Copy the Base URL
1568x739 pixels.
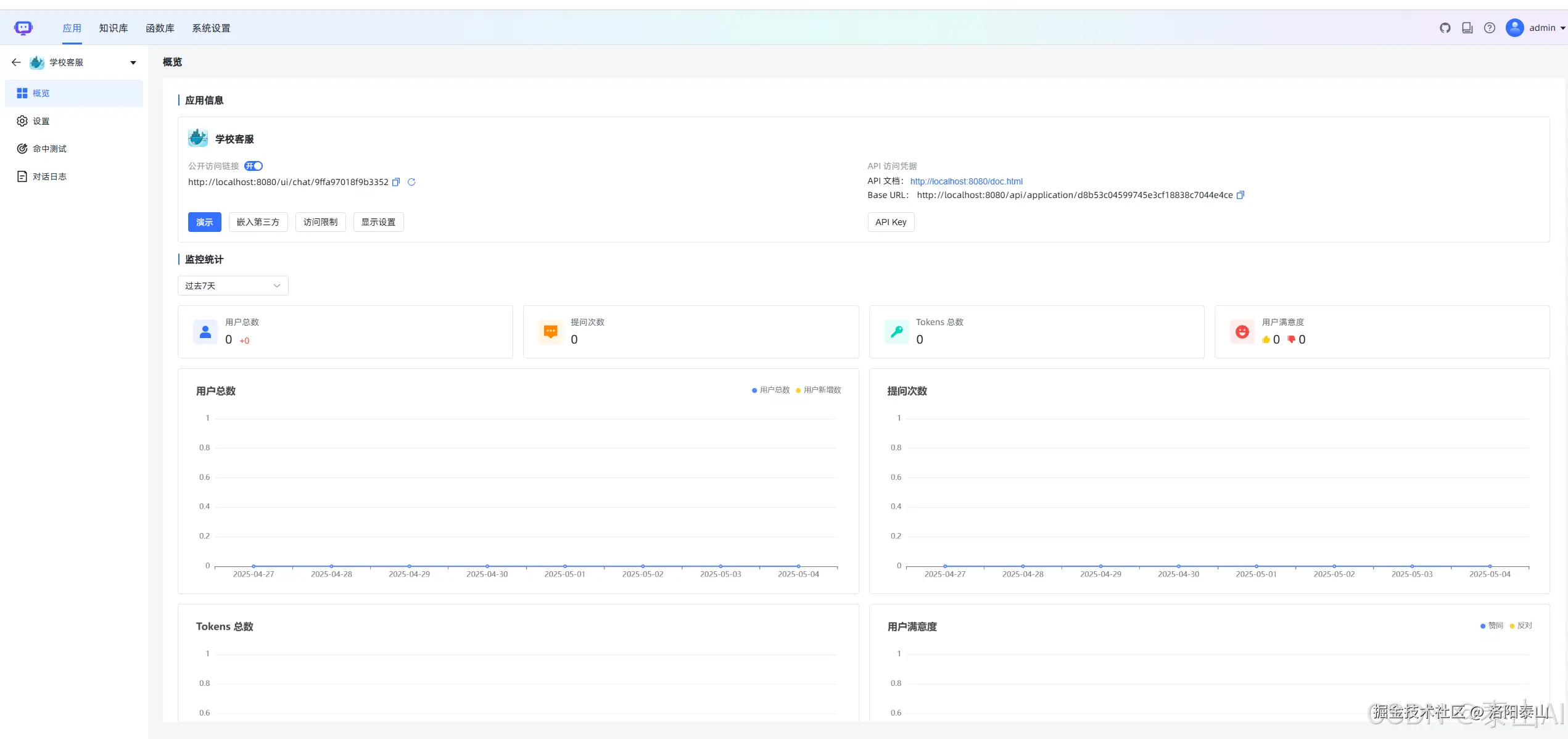[x=1240, y=195]
